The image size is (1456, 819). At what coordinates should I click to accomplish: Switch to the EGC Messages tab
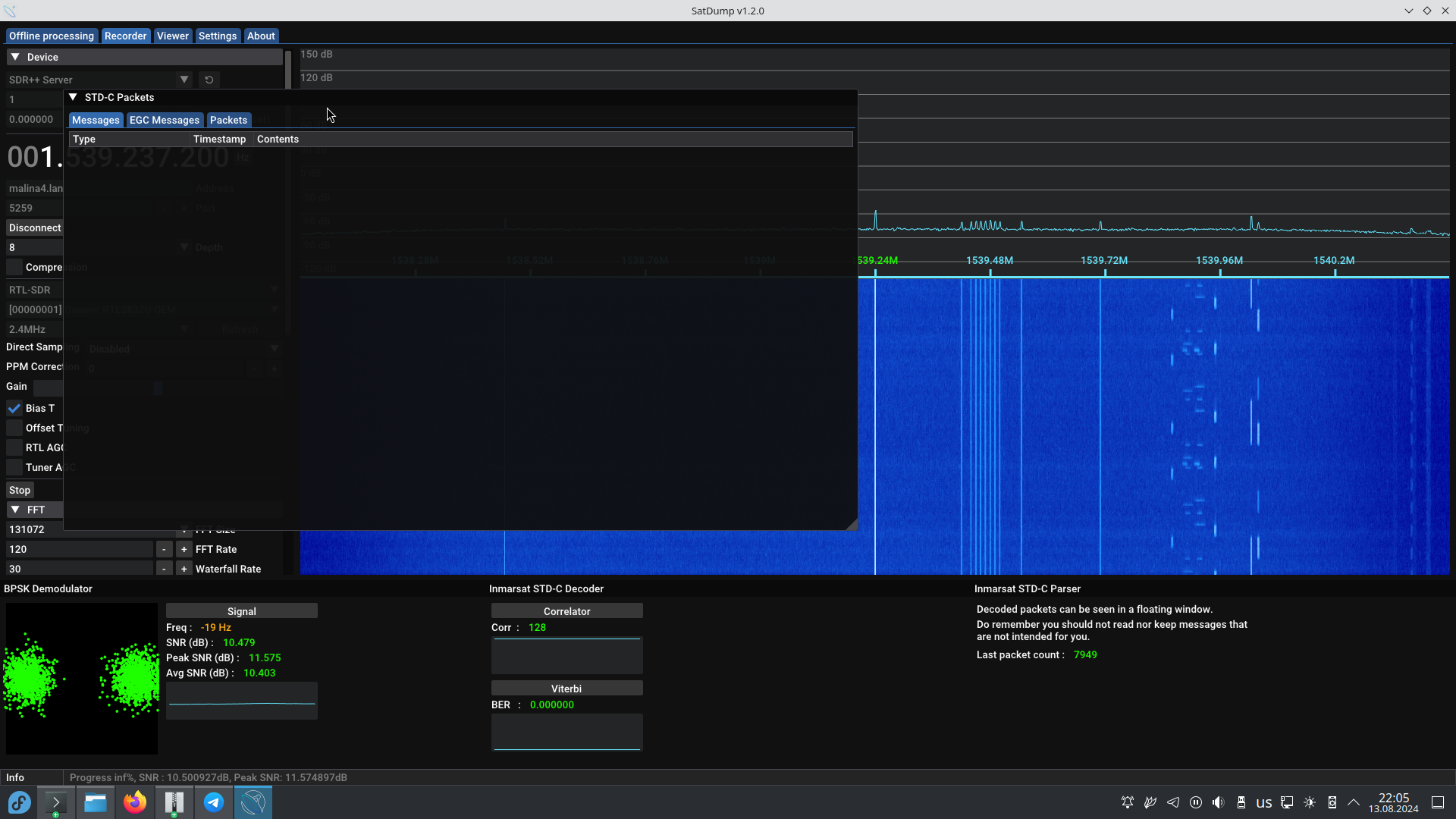point(164,120)
